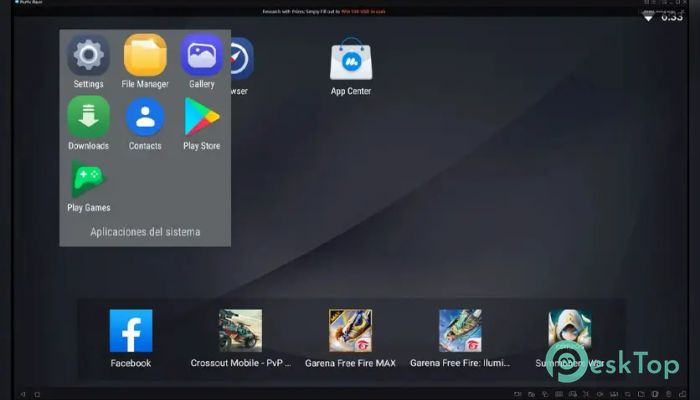Open Garena Free Fire: Ilumi... game
Image resolution: width=700 pixels, height=400 pixels.
[460, 331]
